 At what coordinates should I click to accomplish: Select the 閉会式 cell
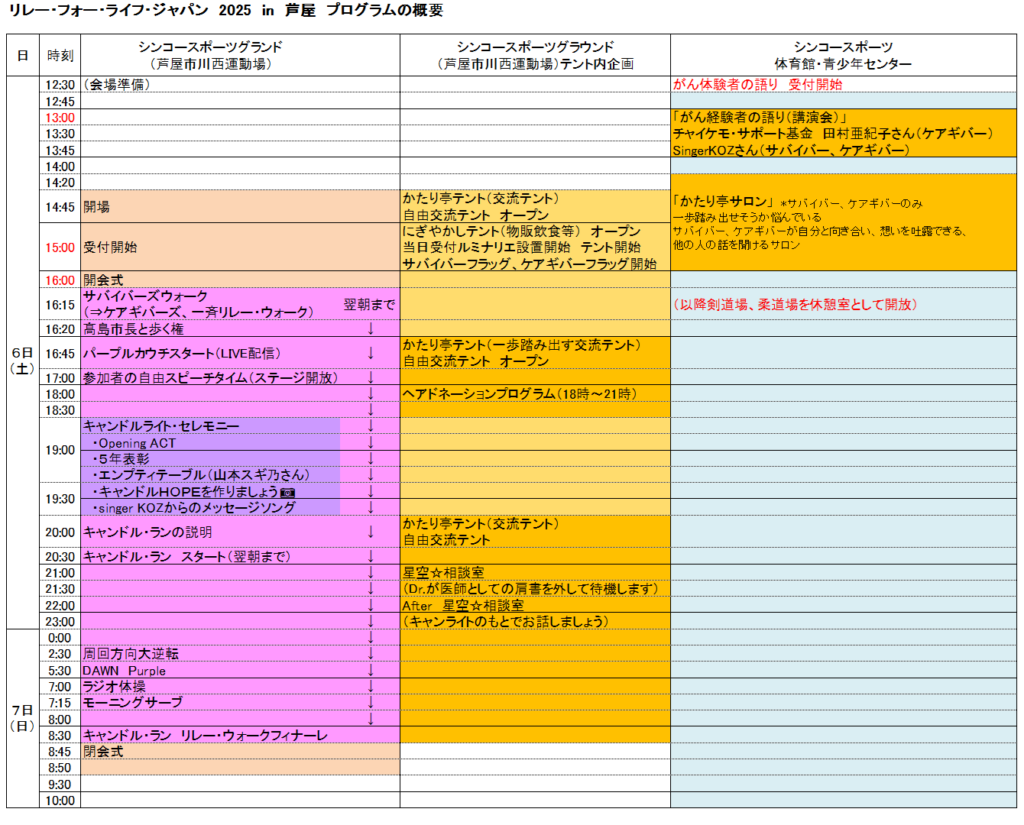tap(102, 751)
